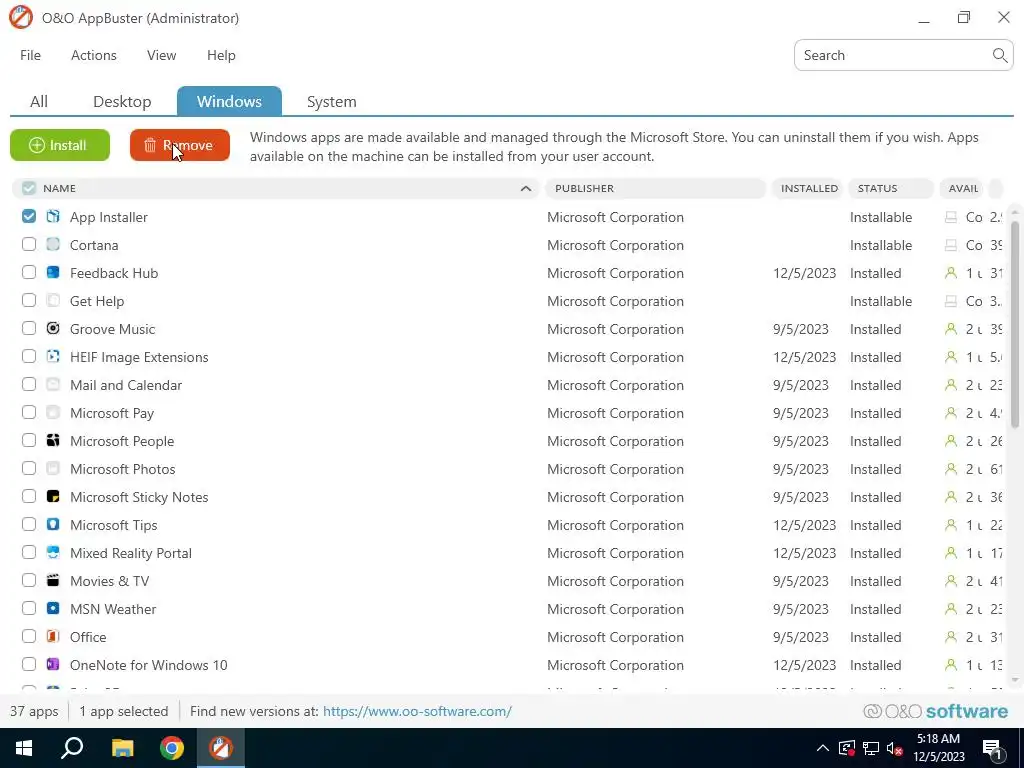Sort by INSTALLED column header
This screenshot has width=1024, height=768.
coord(808,188)
